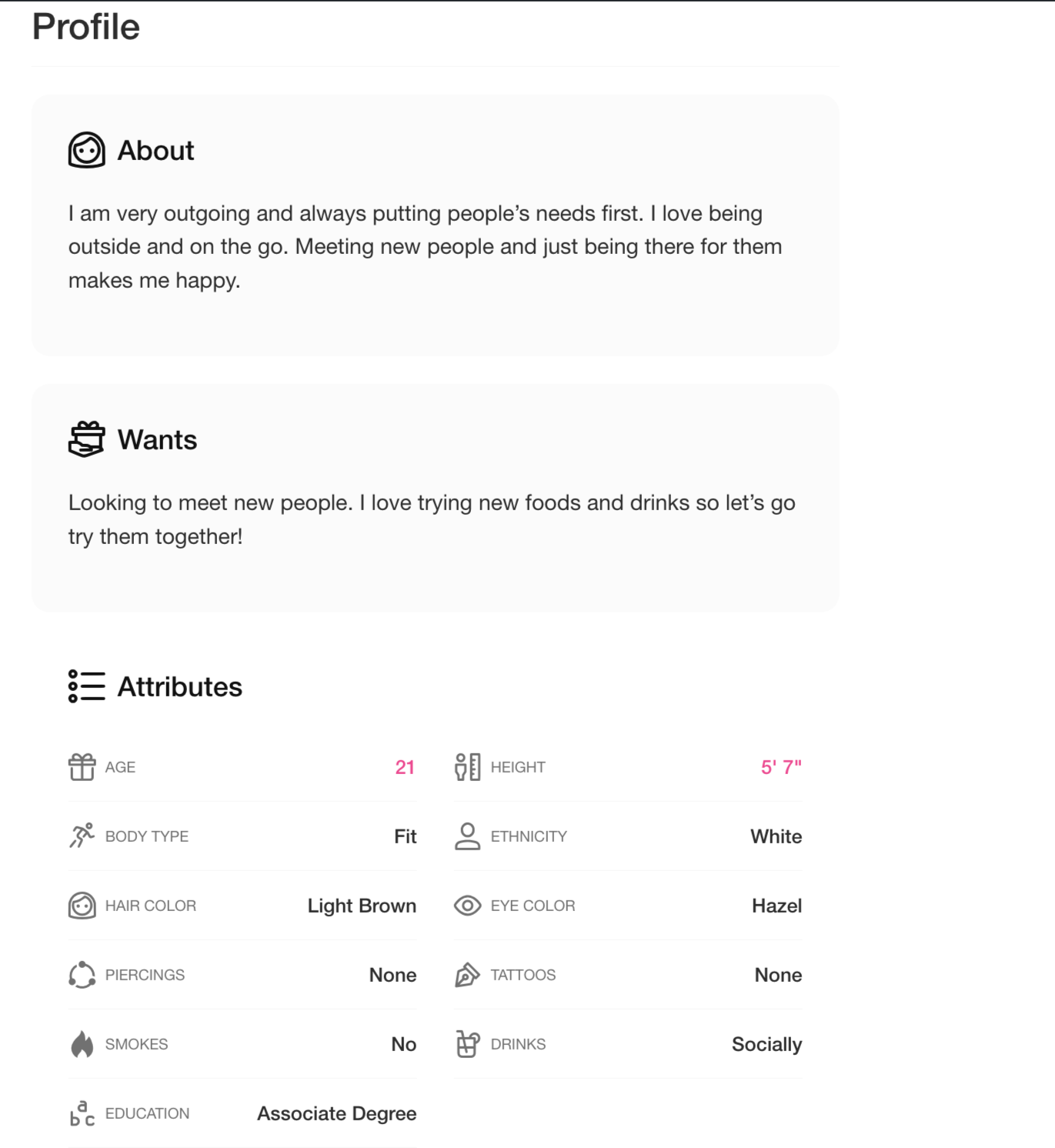
Task: Click the Profile page heading
Action: pyautogui.click(x=86, y=27)
